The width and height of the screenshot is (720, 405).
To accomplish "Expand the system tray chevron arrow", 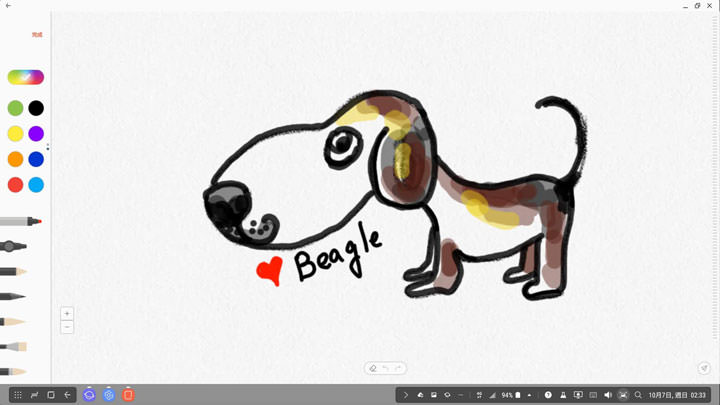I will pos(405,395).
